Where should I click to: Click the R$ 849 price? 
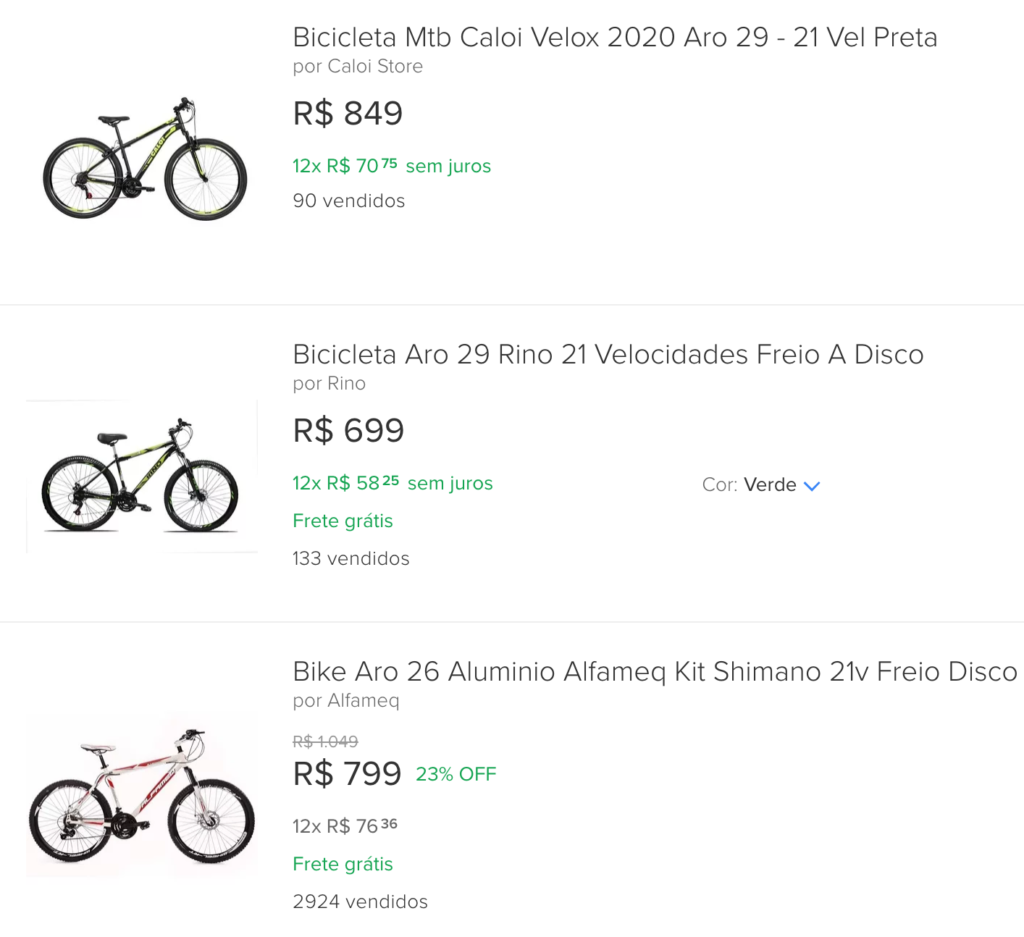(347, 113)
